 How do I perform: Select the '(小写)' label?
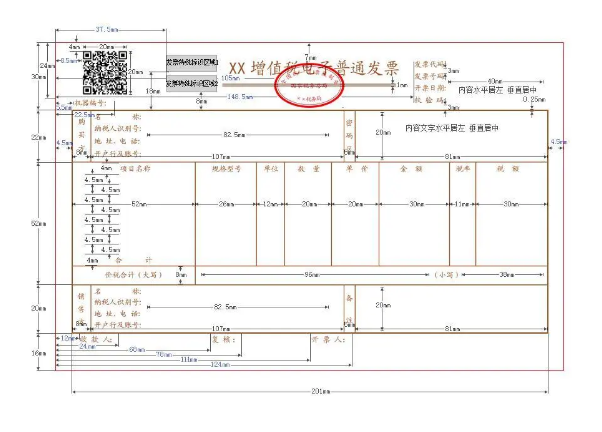click(x=446, y=275)
